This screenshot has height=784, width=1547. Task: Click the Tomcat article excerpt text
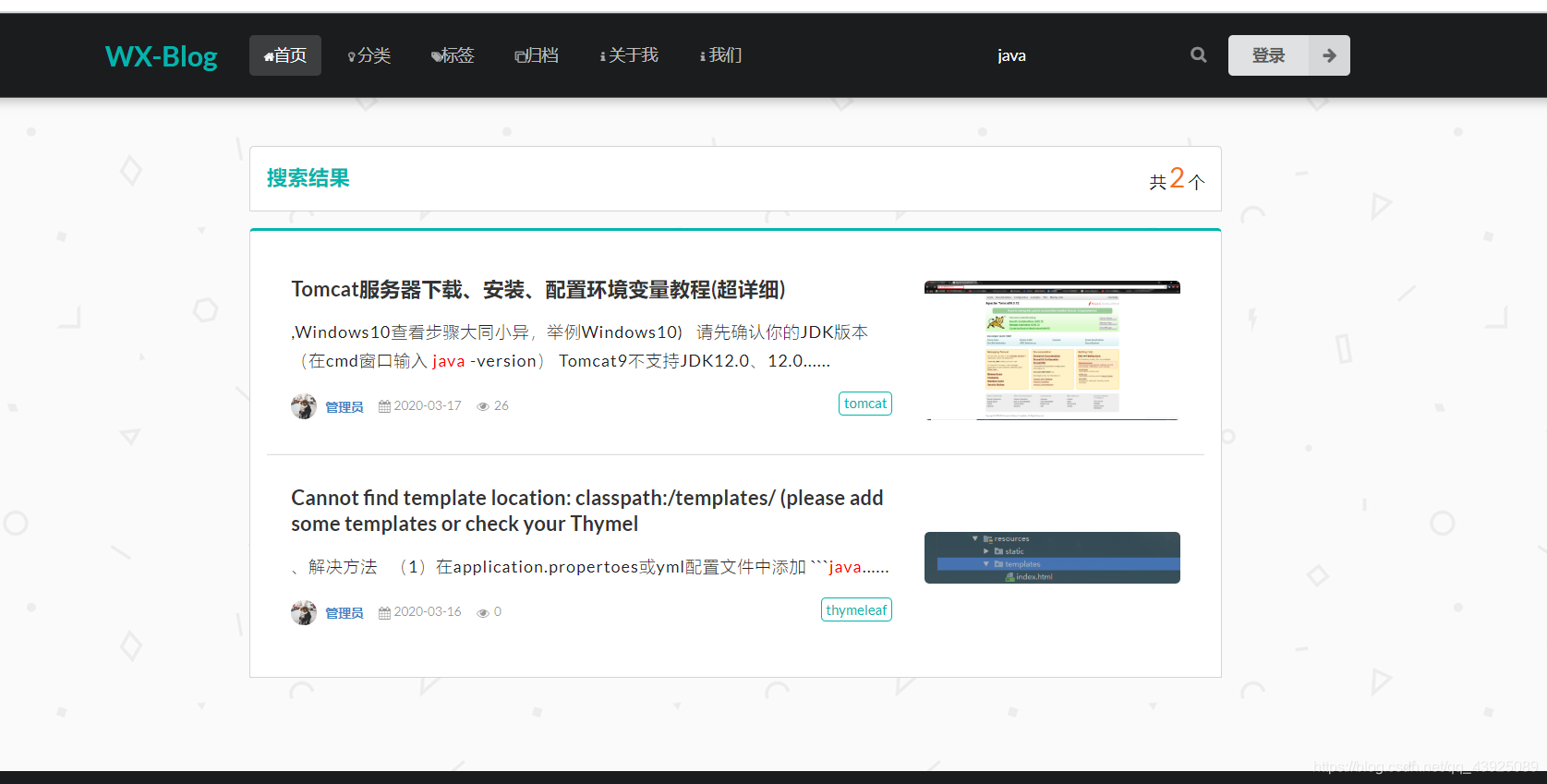pyautogui.click(x=580, y=346)
